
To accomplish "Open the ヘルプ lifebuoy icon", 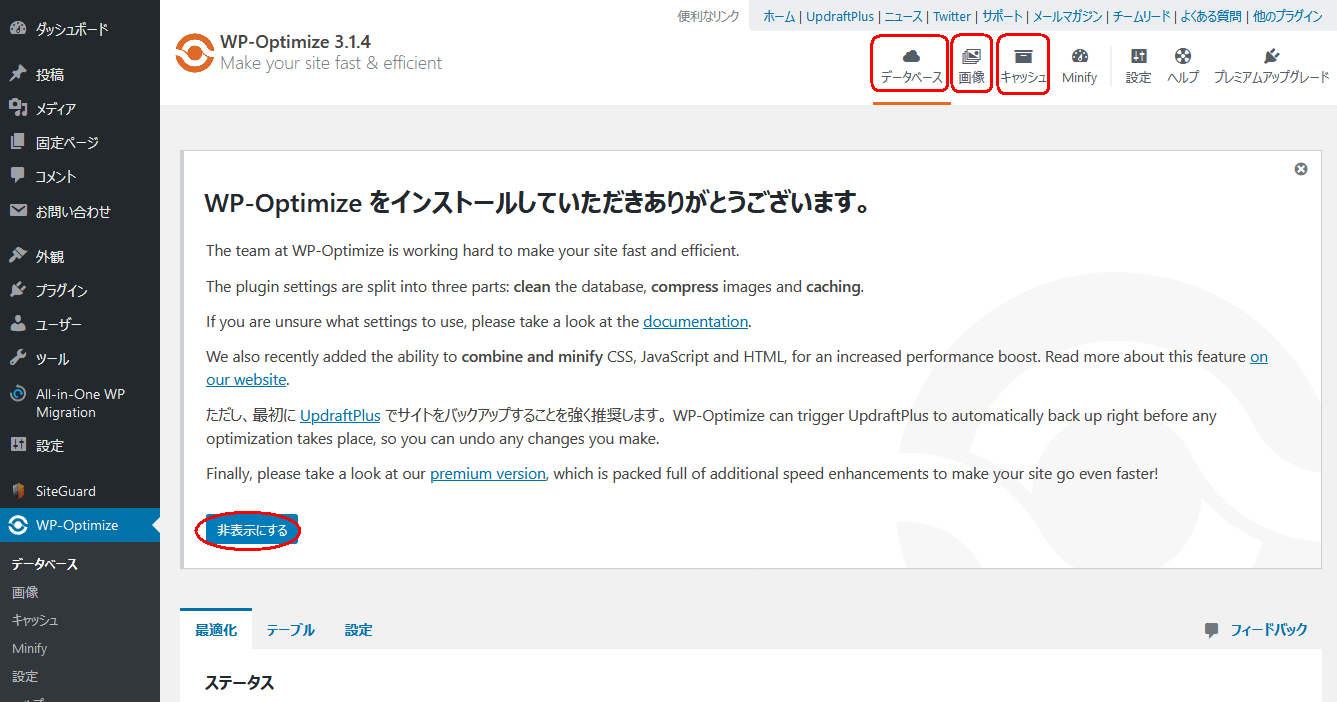I will click(x=1183, y=57).
